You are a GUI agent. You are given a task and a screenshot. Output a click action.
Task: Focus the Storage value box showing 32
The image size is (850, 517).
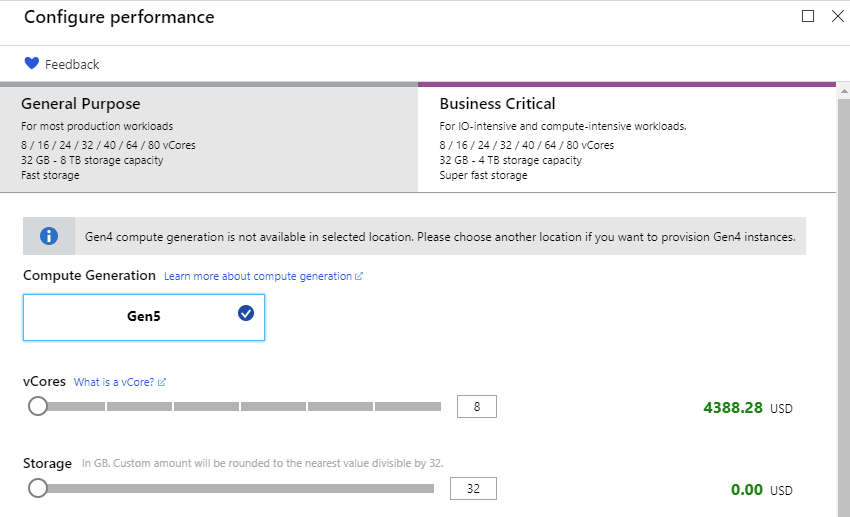coord(473,489)
